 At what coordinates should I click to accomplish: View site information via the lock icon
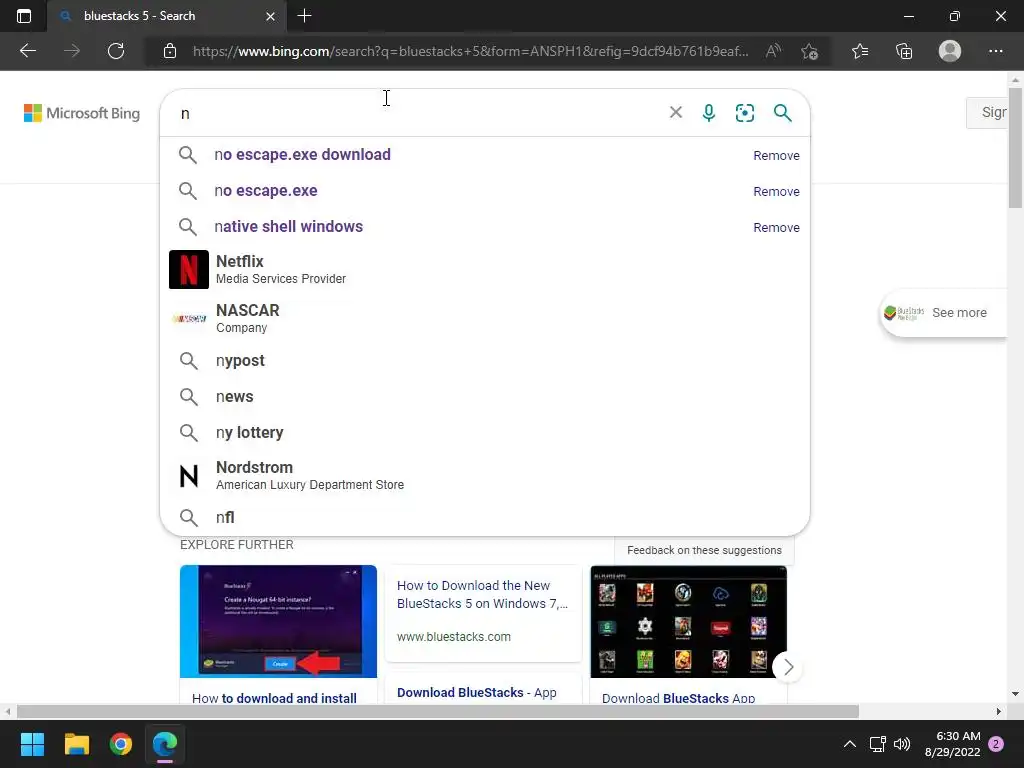tap(170, 51)
